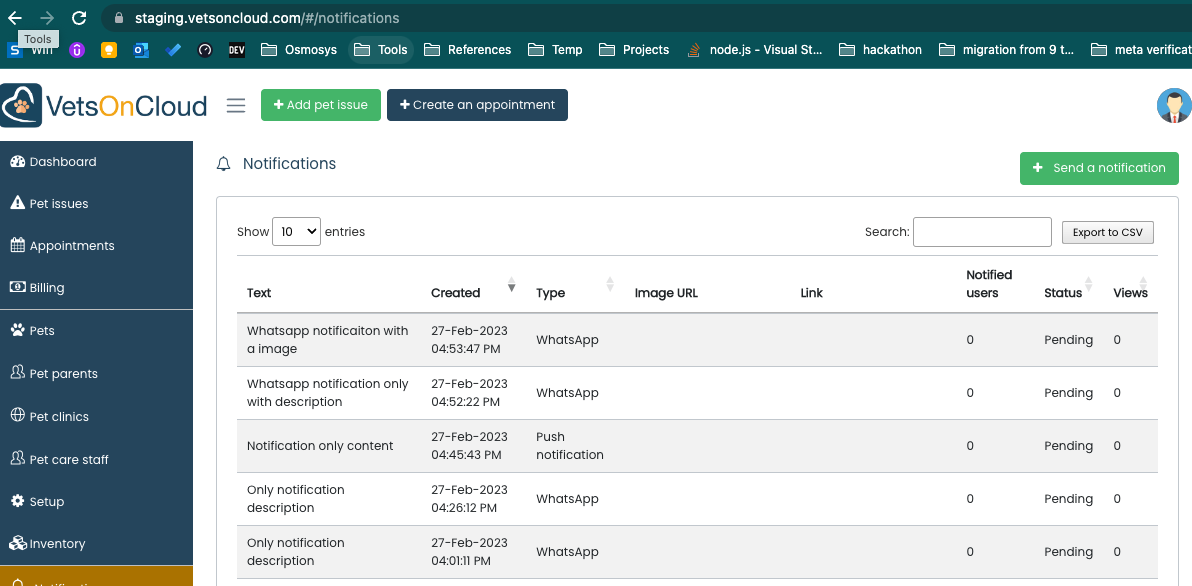
Task: Focus the notifications Search input field
Action: click(982, 232)
